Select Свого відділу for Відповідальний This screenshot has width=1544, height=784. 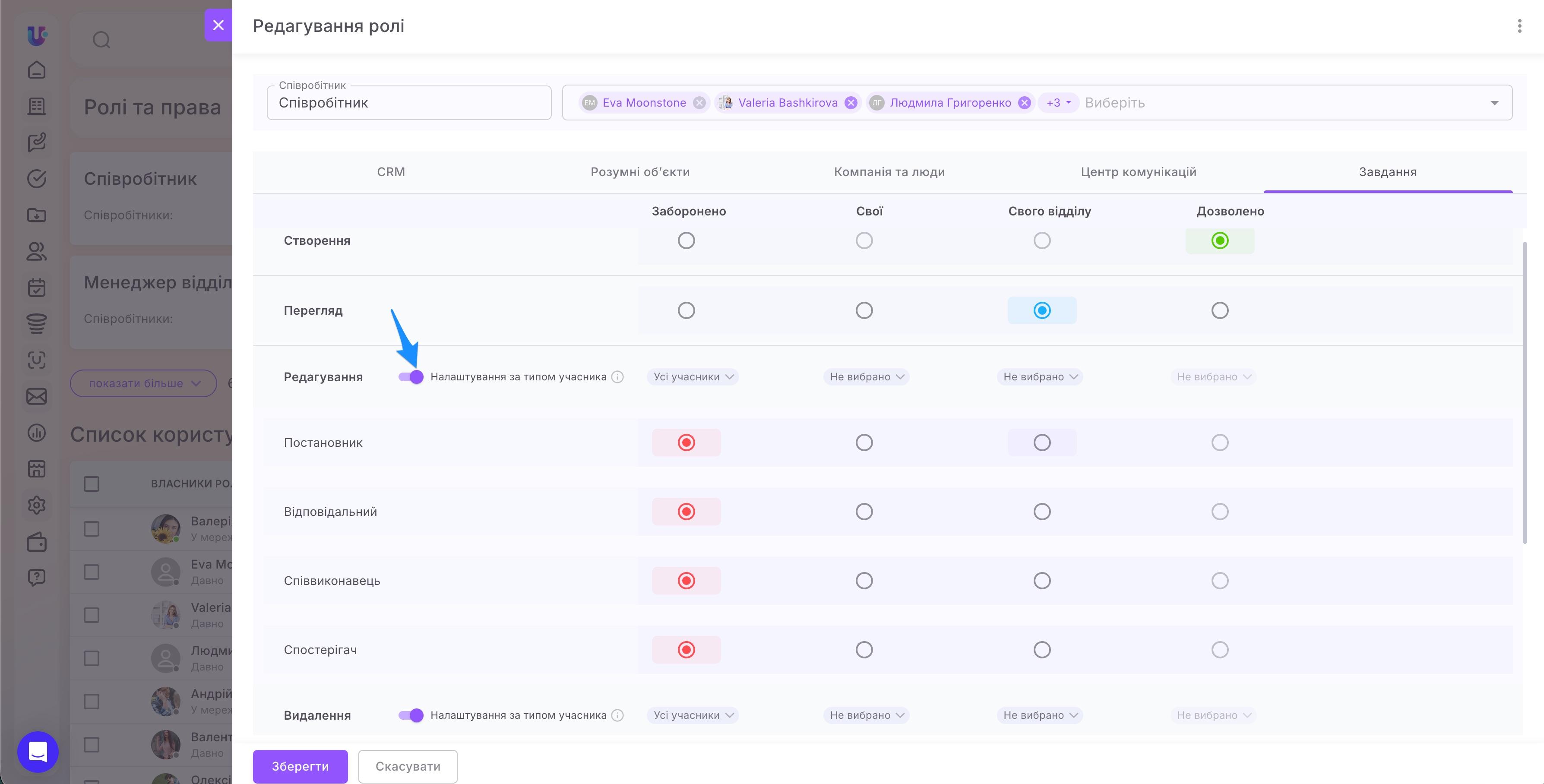1042,511
